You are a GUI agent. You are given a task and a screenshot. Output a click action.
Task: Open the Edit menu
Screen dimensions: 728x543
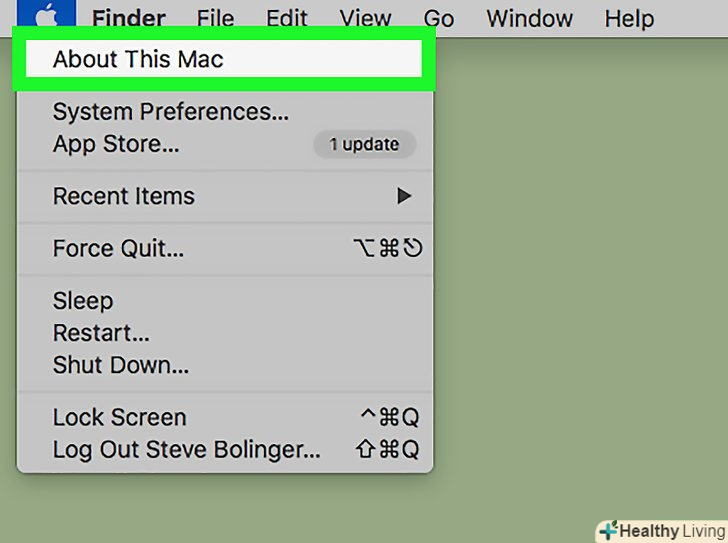(286, 19)
